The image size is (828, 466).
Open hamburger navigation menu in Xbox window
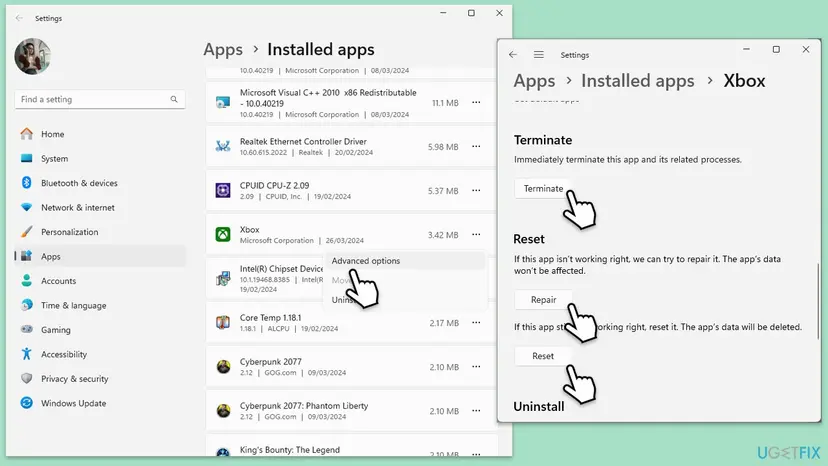coord(539,54)
